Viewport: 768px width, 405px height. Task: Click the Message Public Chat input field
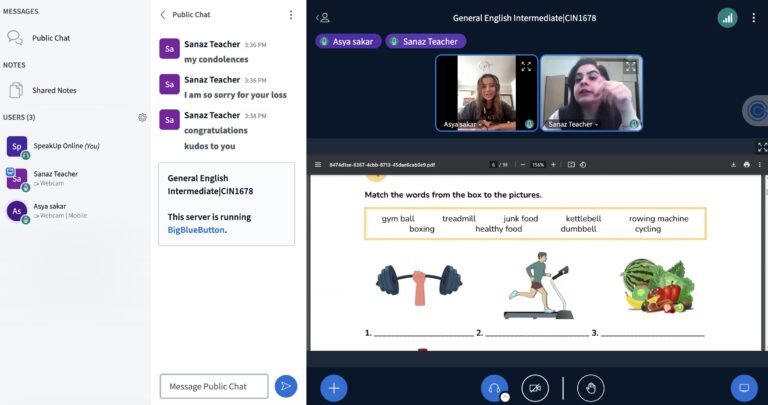click(214, 386)
